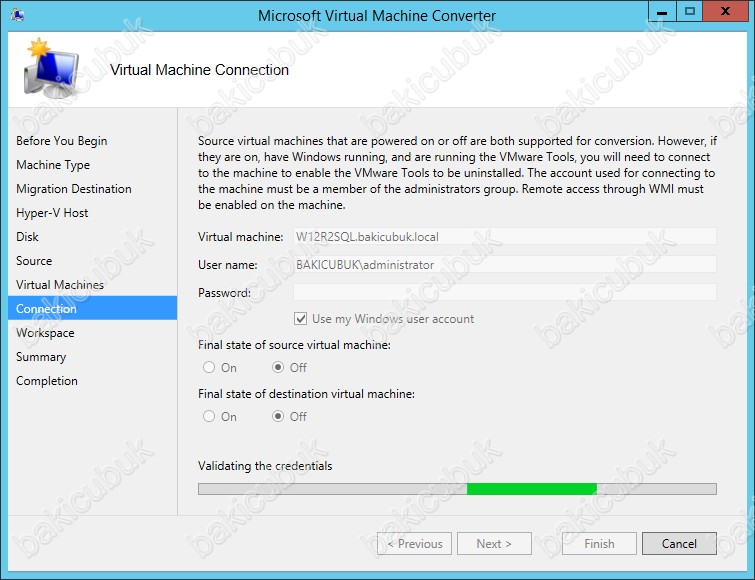The width and height of the screenshot is (755, 580).
Task: Click the Virtual Machine Connection heading
Action: click(x=199, y=70)
